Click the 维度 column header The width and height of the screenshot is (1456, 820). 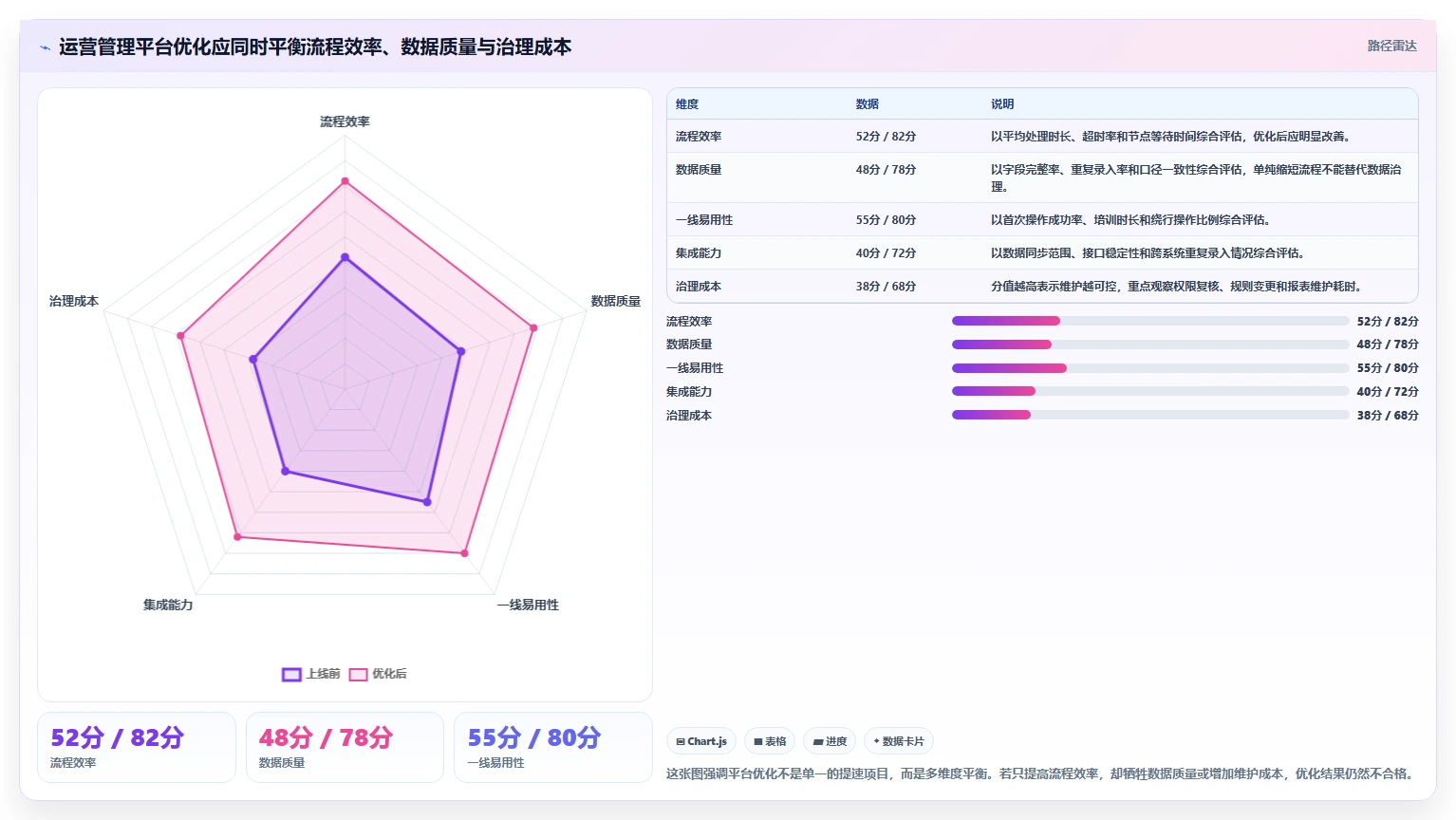click(x=687, y=104)
